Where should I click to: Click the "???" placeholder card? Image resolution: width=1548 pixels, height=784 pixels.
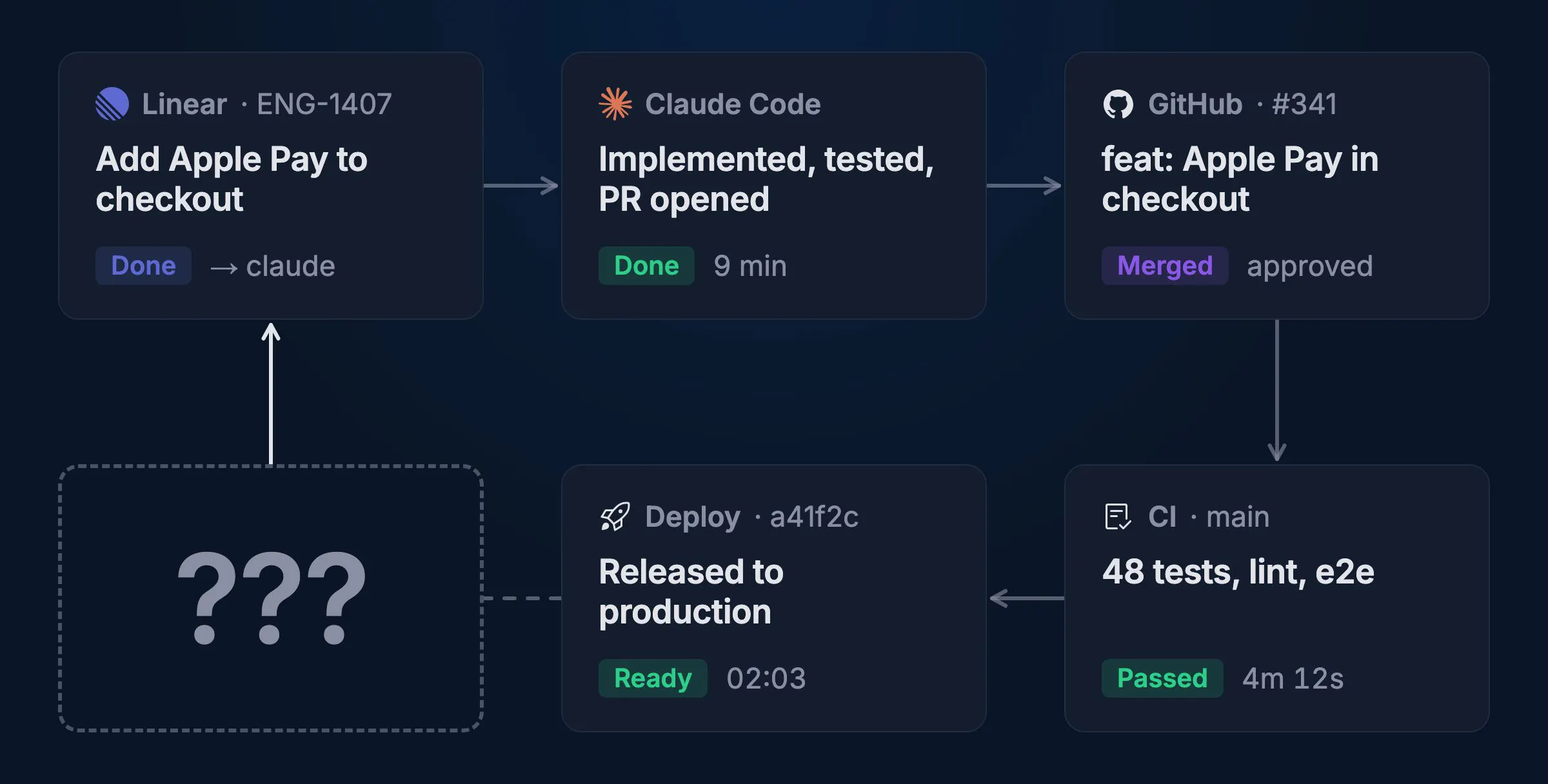(x=271, y=598)
